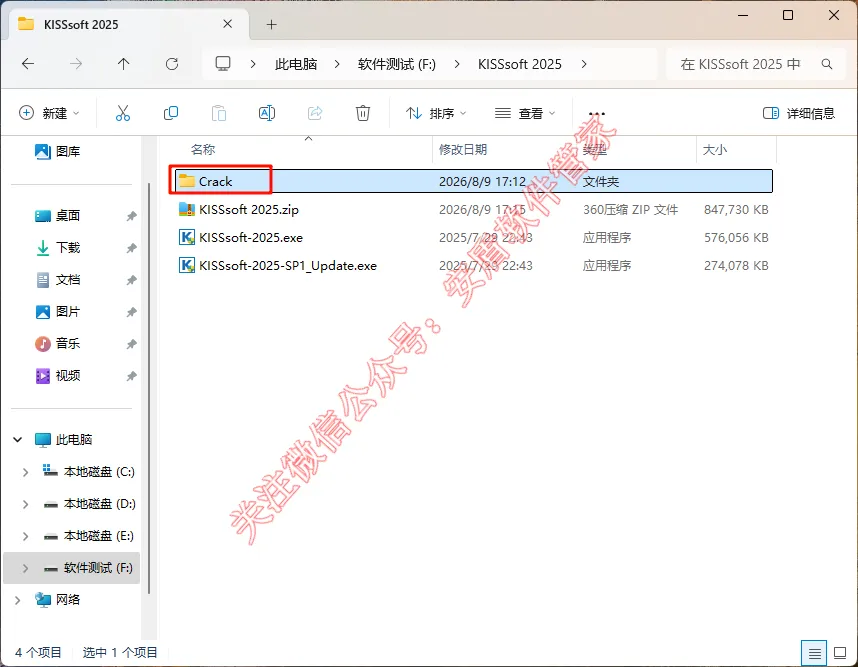
Task: Click the Paste clipboard icon
Action: click(218, 113)
